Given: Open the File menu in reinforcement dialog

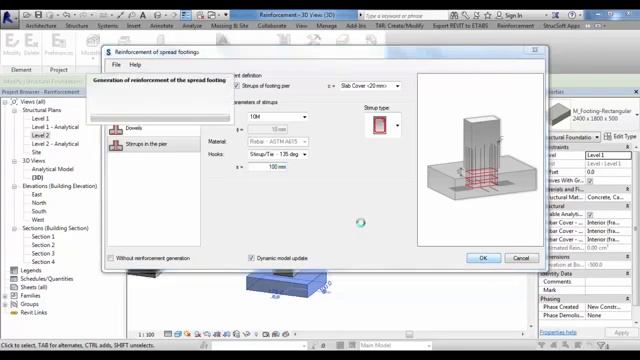Looking at the screenshot, I should [116, 64].
